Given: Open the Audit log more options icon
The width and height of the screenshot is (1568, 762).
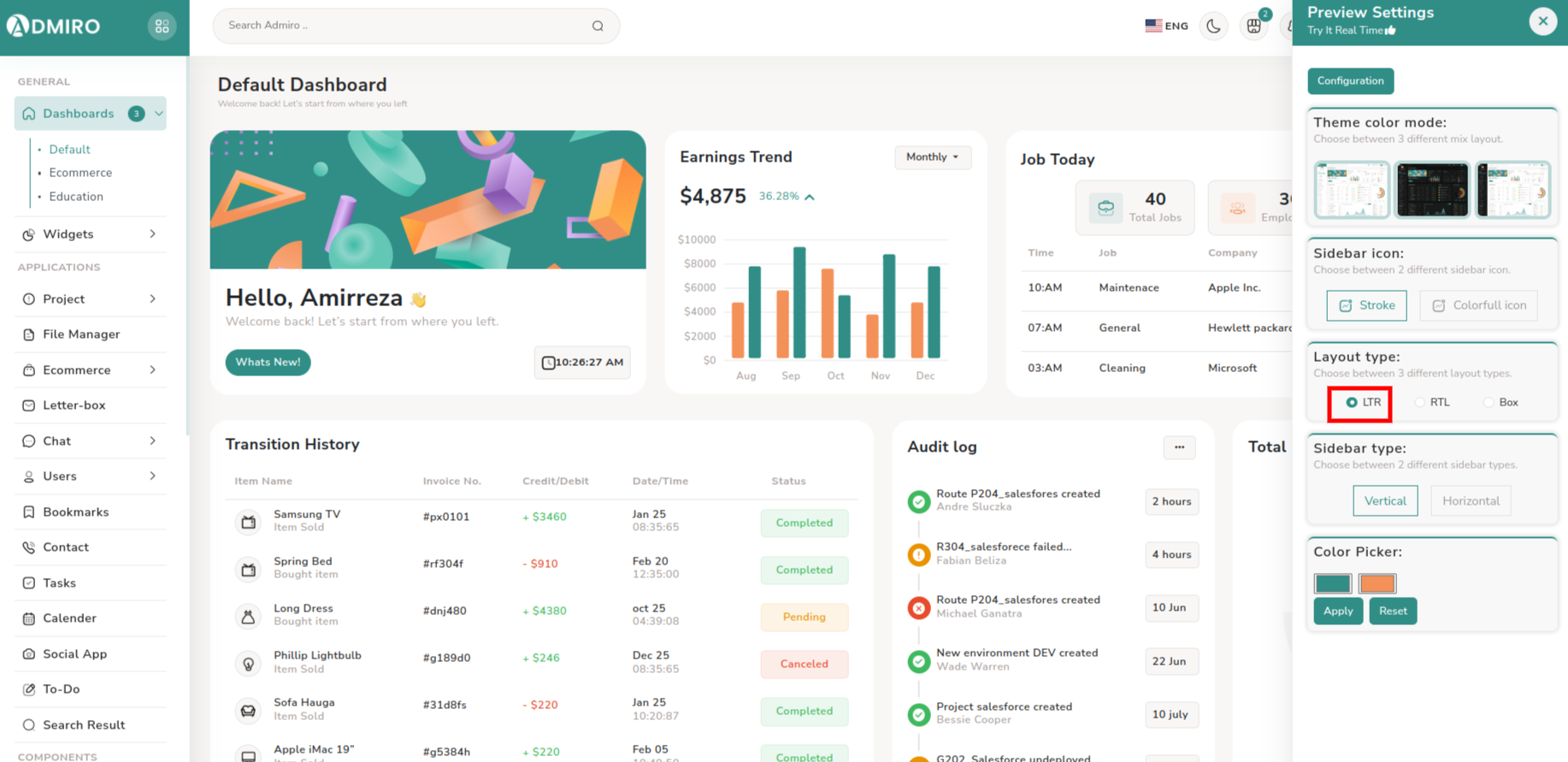Looking at the screenshot, I should (x=1179, y=447).
